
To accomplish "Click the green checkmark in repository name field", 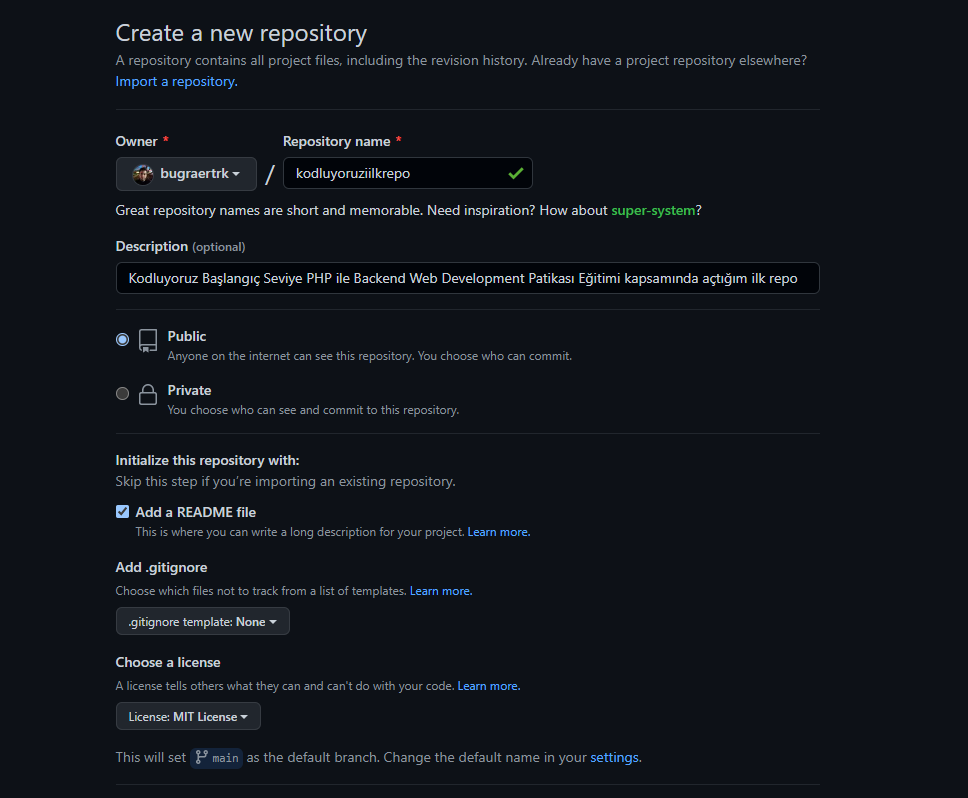I will pos(515,173).
